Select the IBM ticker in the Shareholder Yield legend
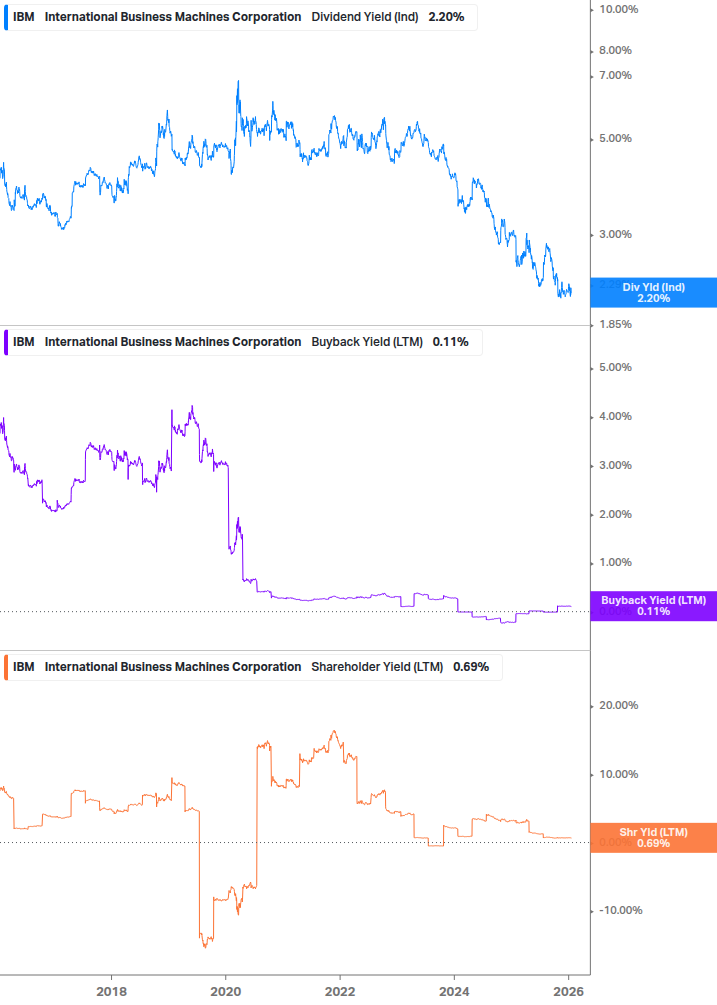This screenshot has height=1005, width=717. pos(24,667)
